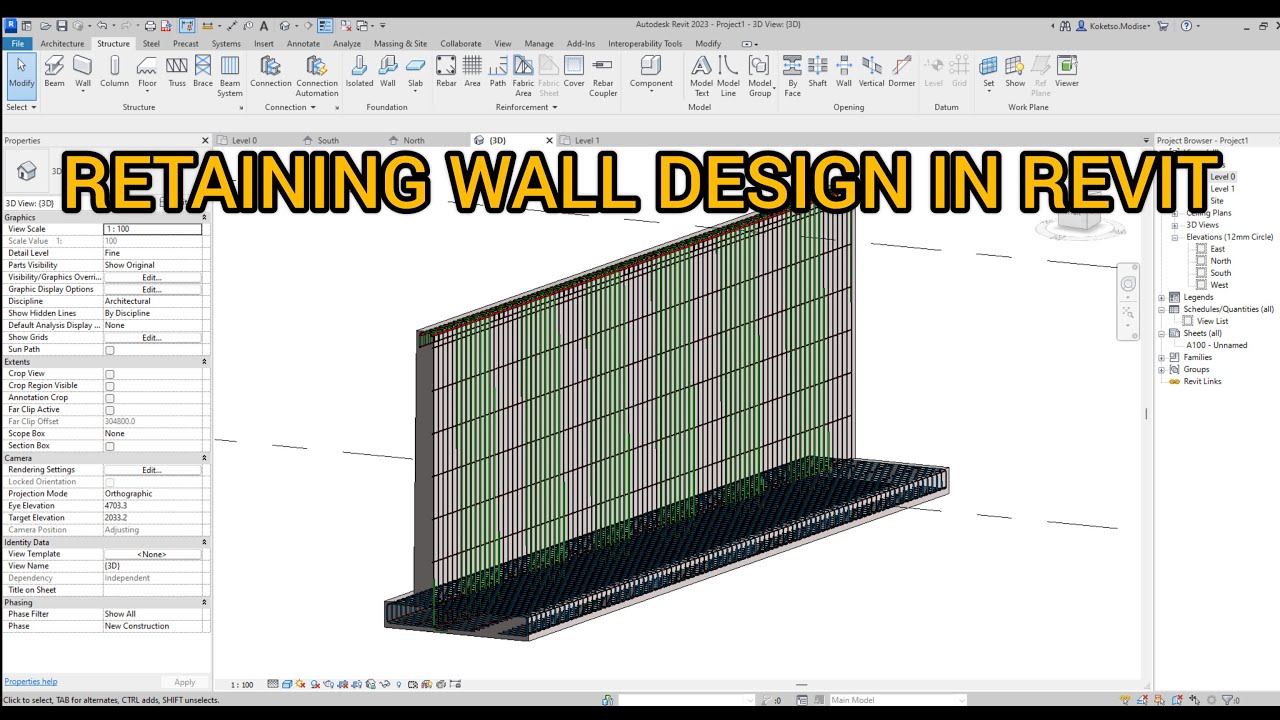
Task: Collapse the Graphics section in Properties
Action: (205, 217)
